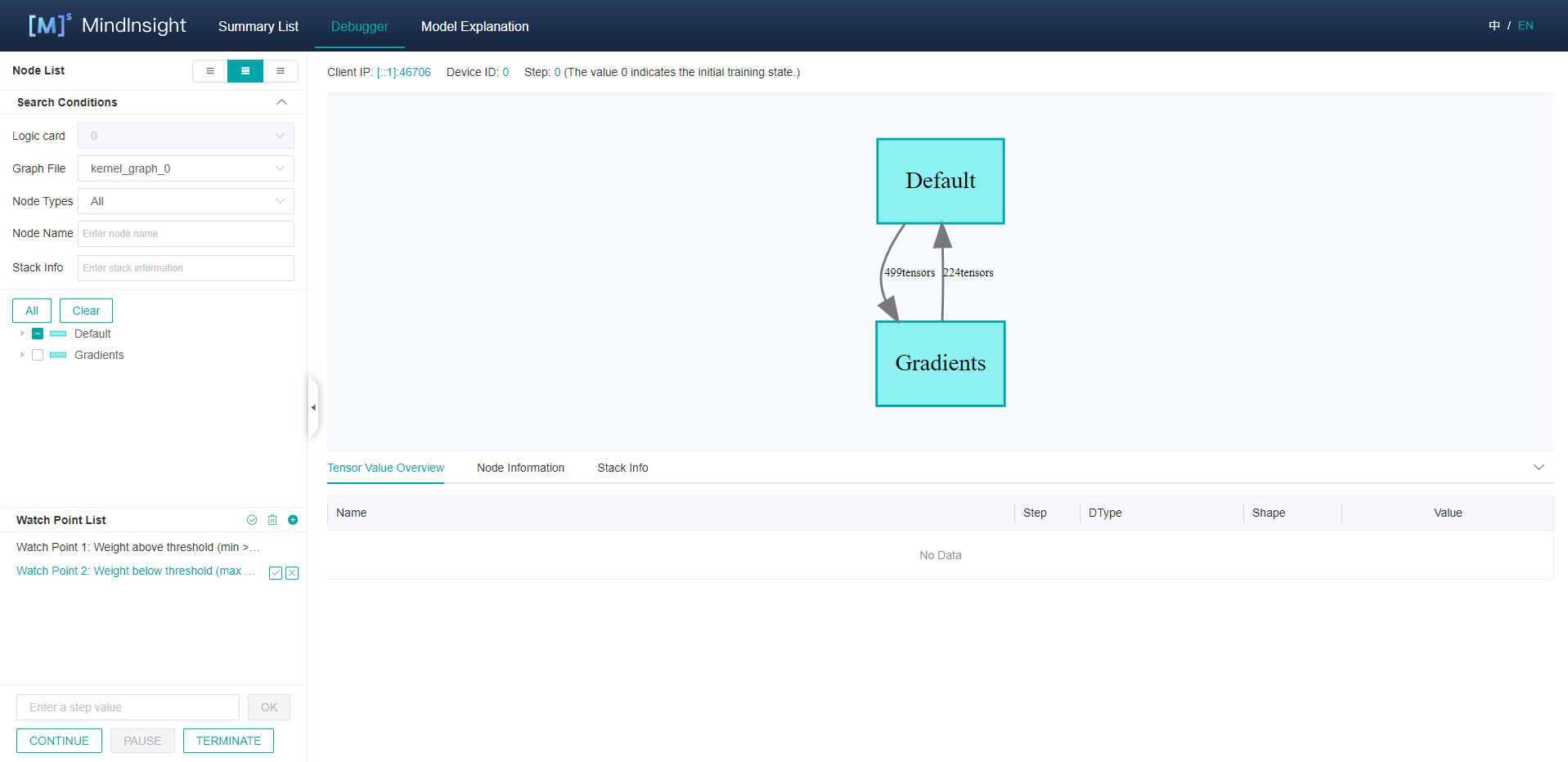Image resolution: width=1568 pixels, height=762 pixels.
Task: Add a new watchpoint with the plus icon
Action: pos(293,520)
